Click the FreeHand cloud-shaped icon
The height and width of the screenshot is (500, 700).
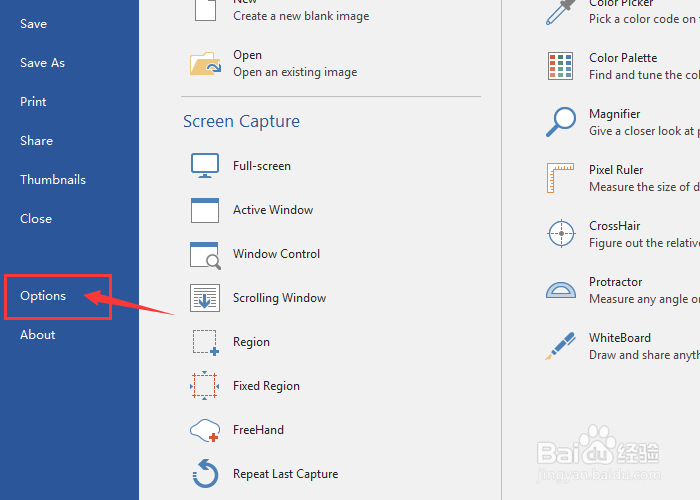pyautogui.click(x=205, y=430)
